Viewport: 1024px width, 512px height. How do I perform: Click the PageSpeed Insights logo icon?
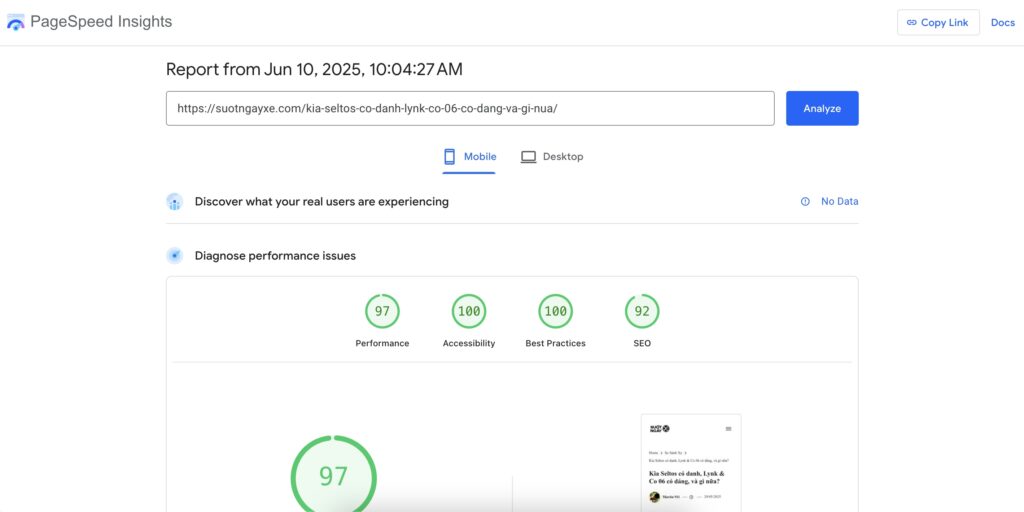[15, 22]
